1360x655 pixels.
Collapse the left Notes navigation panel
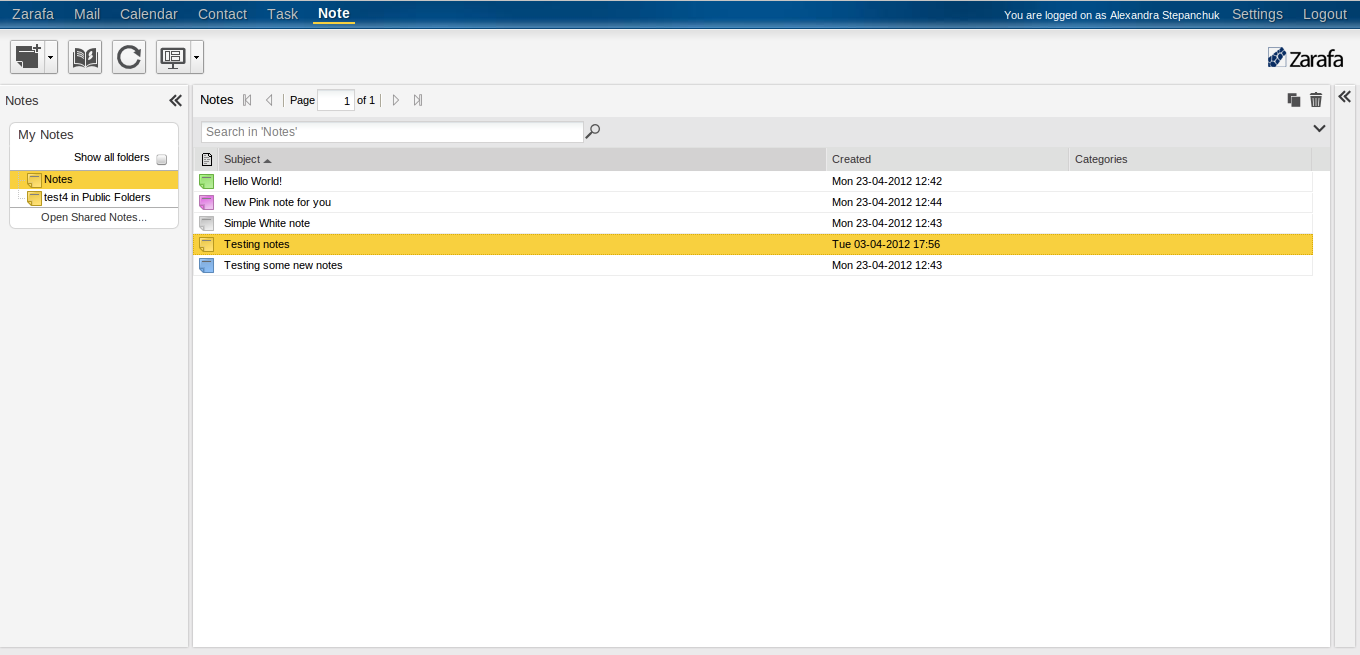[x=176, y=100]
